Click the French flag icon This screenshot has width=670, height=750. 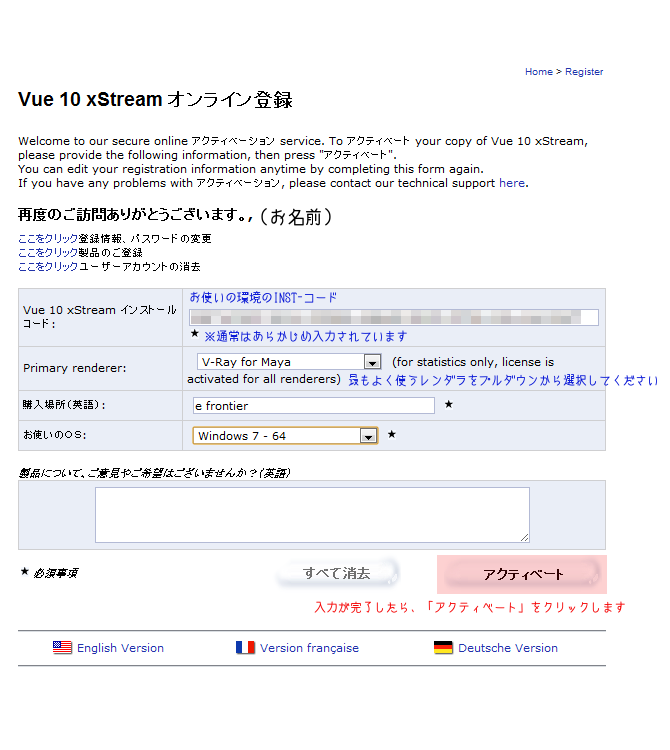click(x=245, y=648)
